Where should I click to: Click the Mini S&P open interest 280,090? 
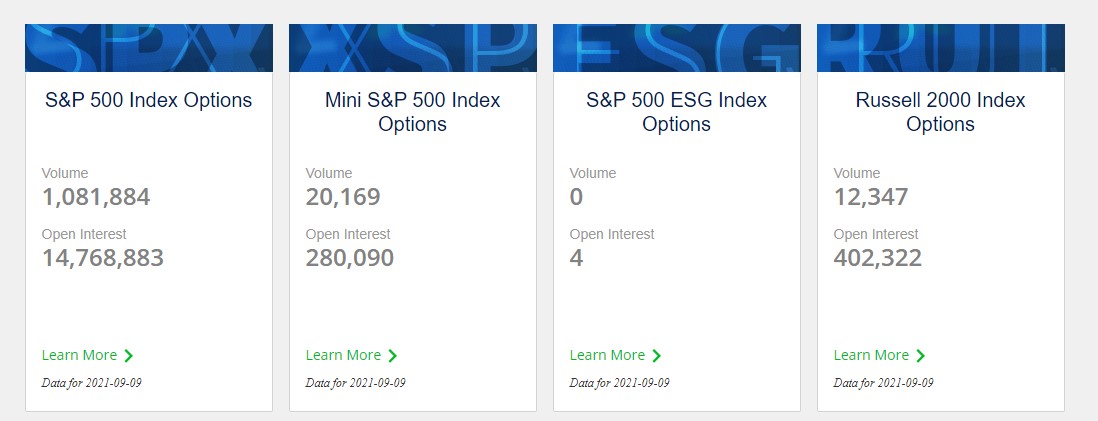click(349, 258)
